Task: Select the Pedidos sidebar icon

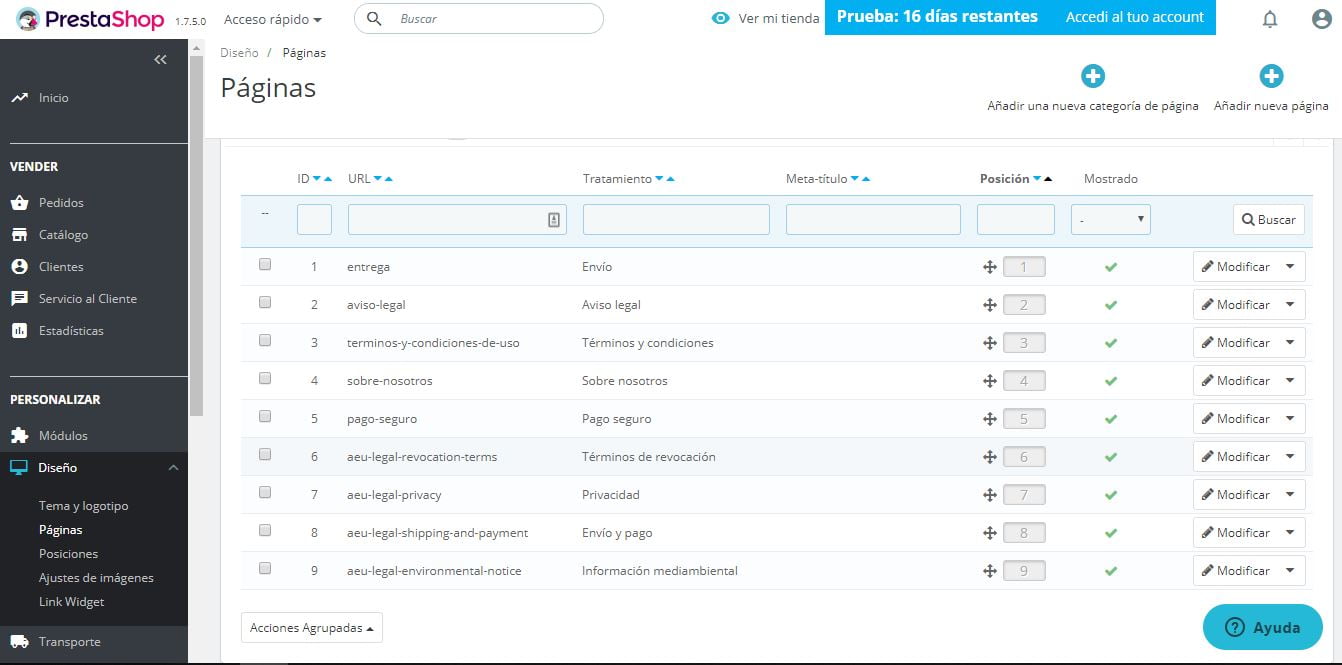Action: pos(21,202)
